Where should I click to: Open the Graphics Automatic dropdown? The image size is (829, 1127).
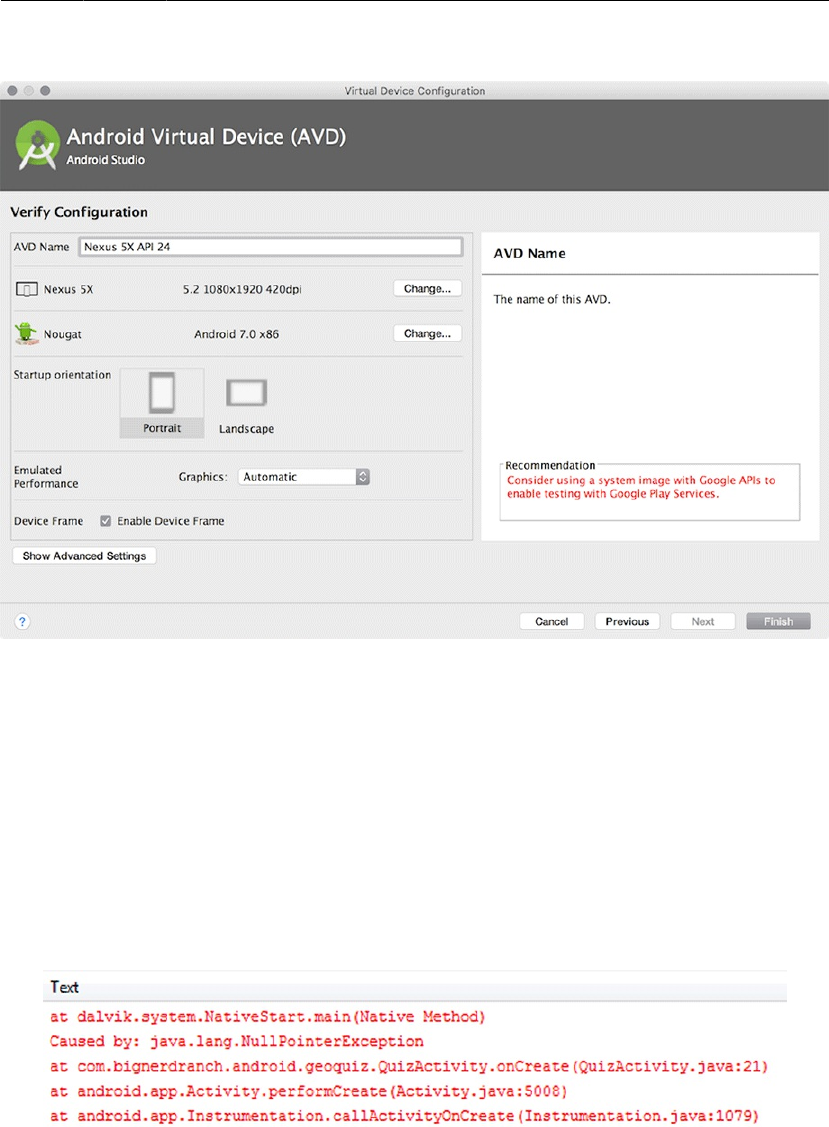pyautogui.click(x=303, y=477)
